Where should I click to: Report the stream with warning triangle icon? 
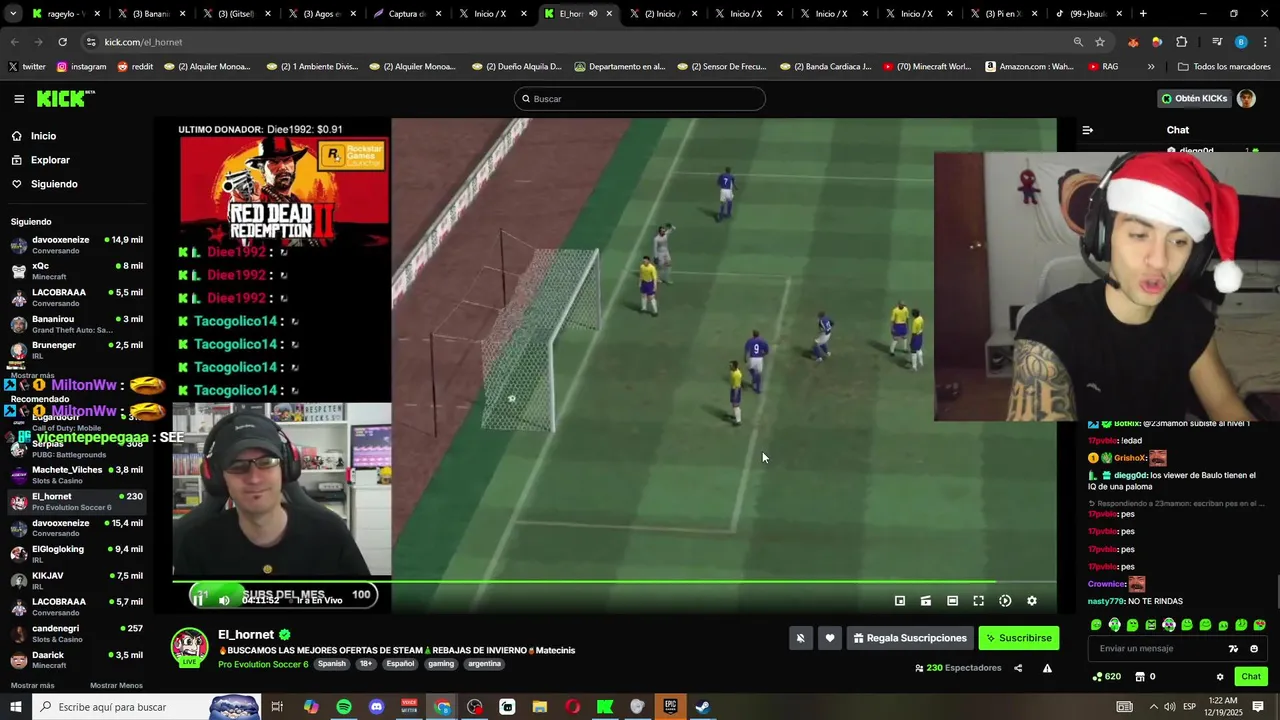pos(1047,668)
